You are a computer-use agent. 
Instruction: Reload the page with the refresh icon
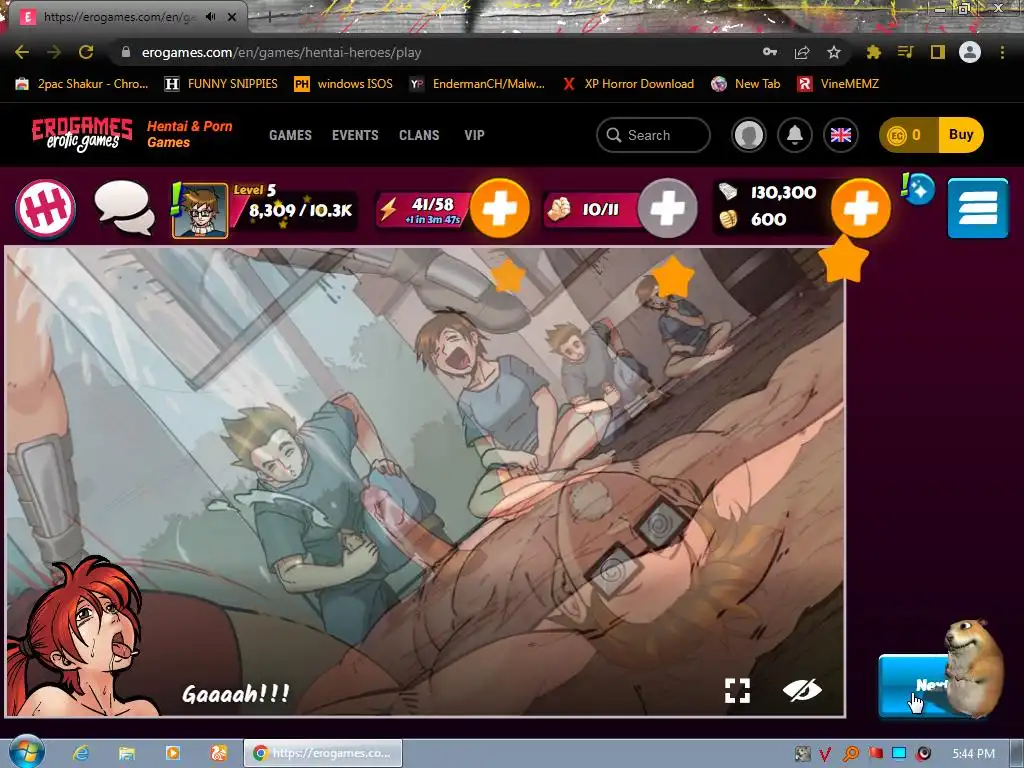[x=86, y=52]
